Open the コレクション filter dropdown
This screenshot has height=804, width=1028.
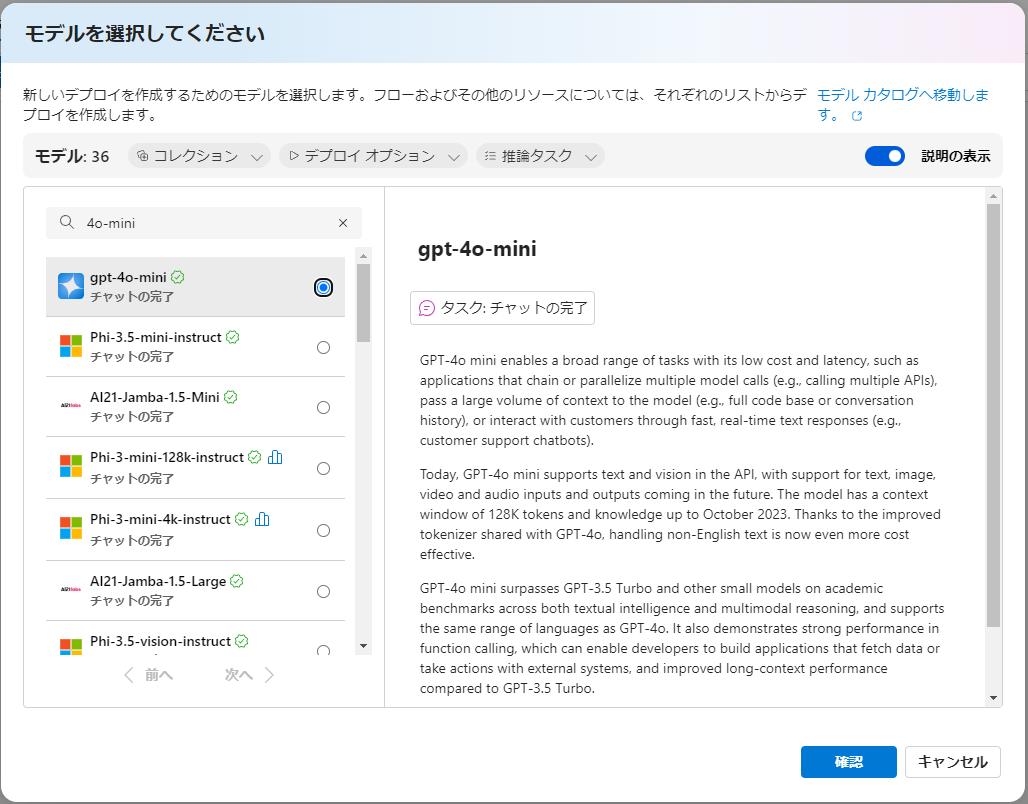pyautogui.click(x=199, y=155)
